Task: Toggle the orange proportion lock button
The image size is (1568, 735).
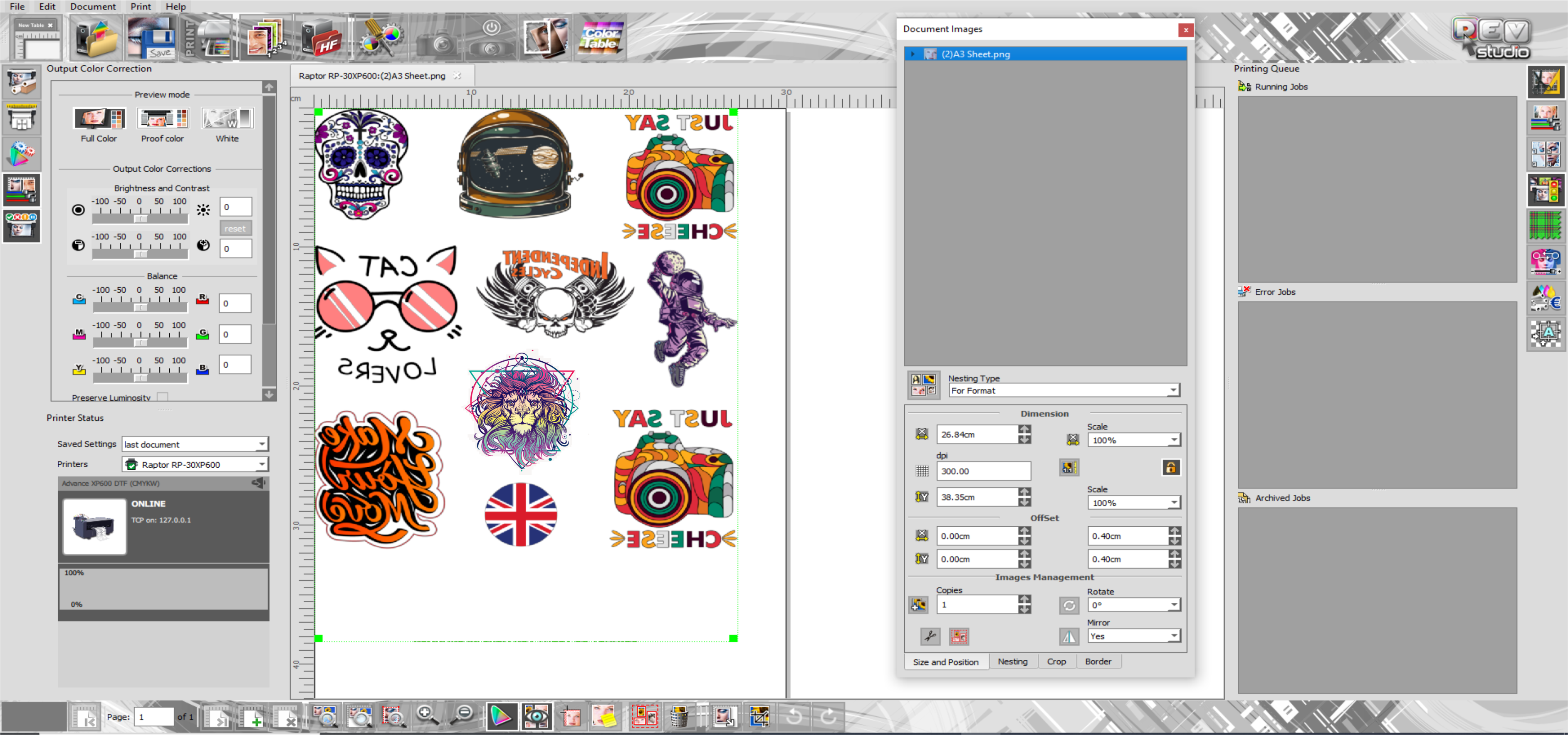Action: (1170, 467)
